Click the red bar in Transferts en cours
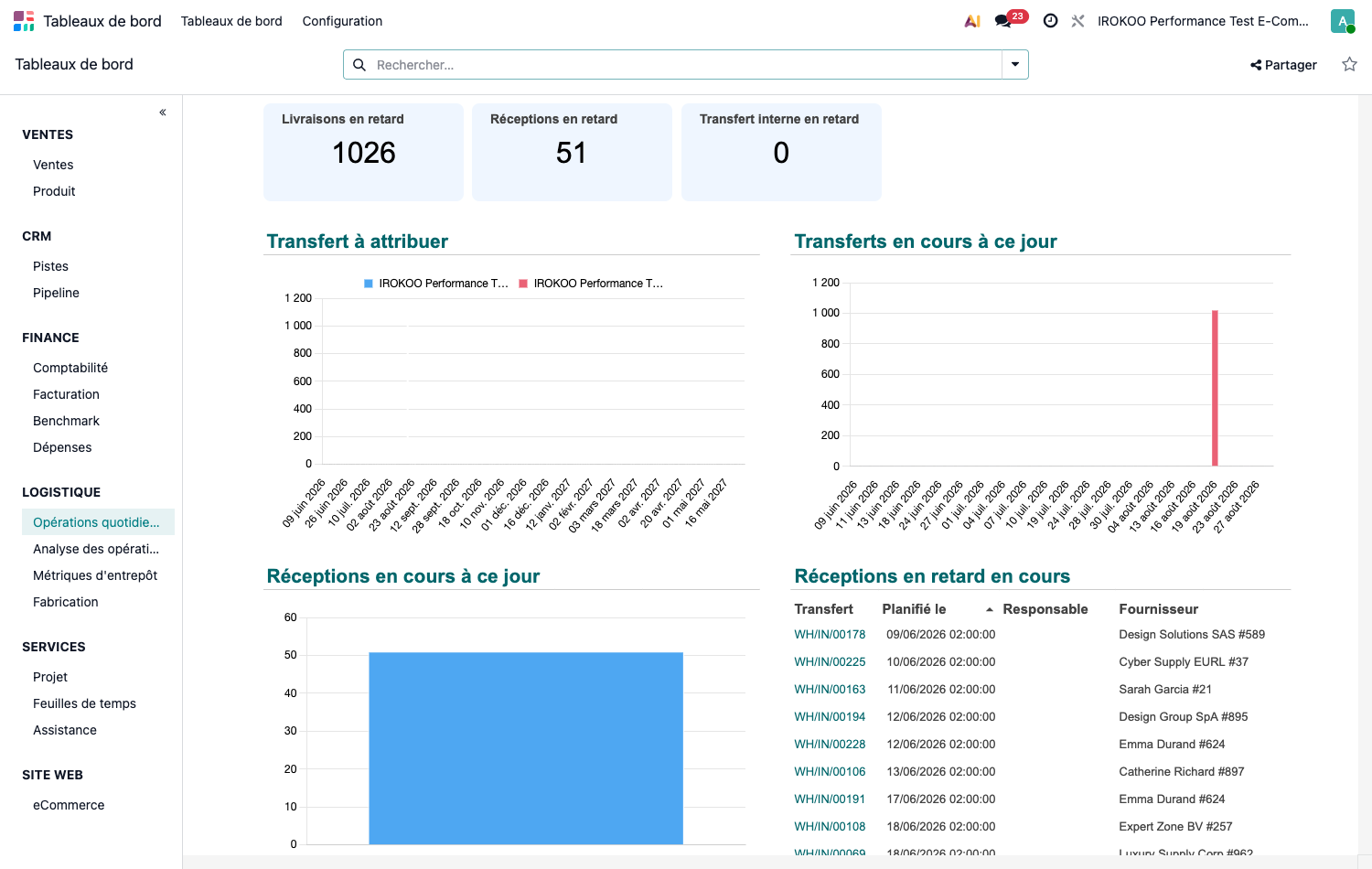The width and height of the screenshot is (1372, 869). pyautogui.click(x=1215, y=389)
